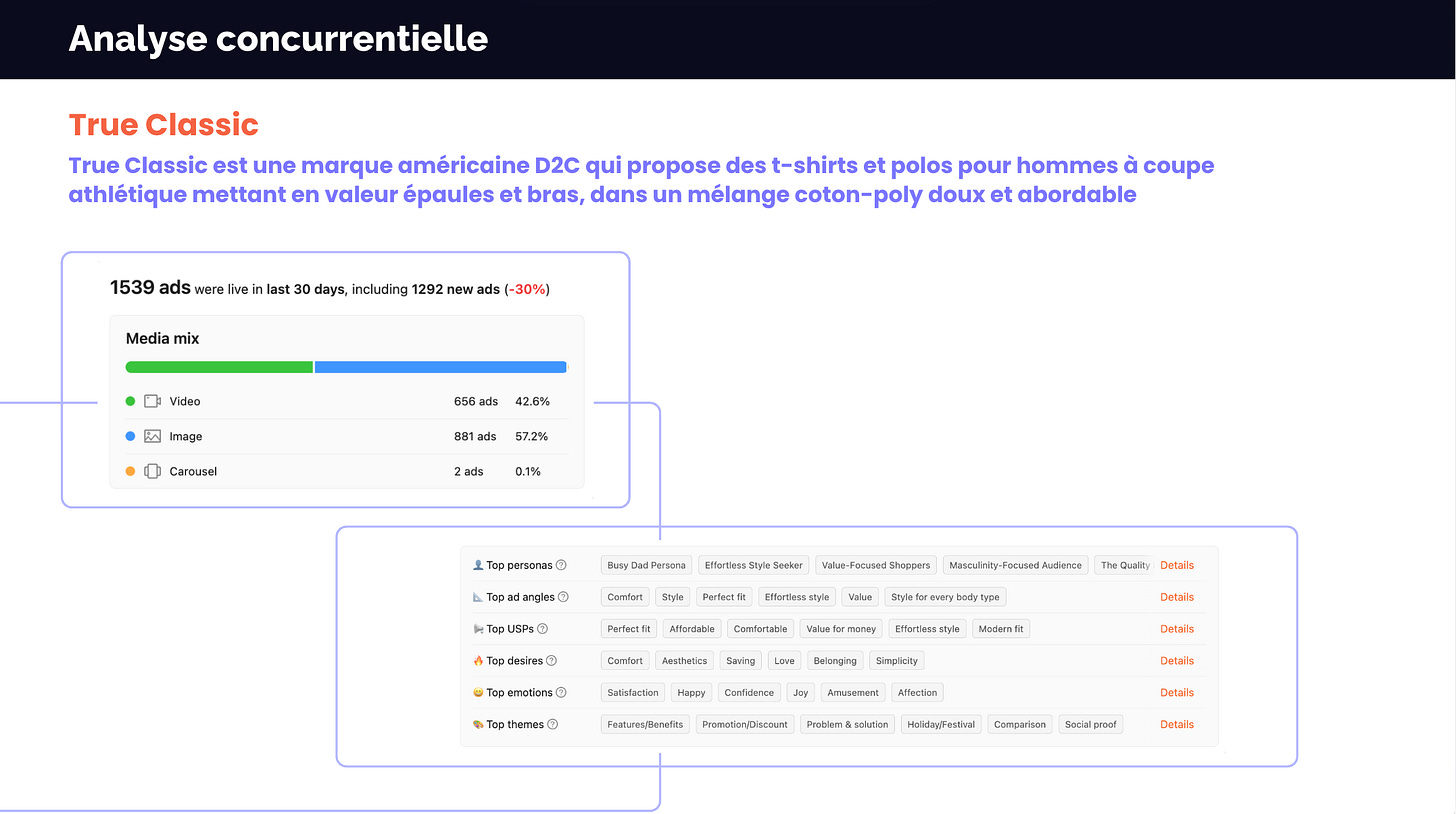Open Details for Top desires
The height and width of the screenshot is (814, 1456).
1177,661
